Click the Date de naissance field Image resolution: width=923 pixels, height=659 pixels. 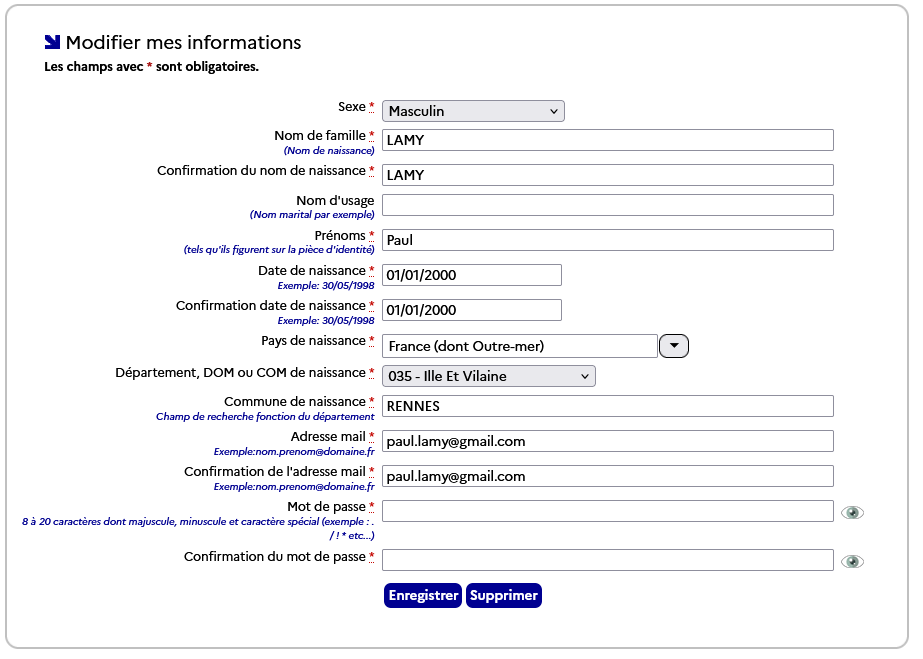(x=471, y=275)
